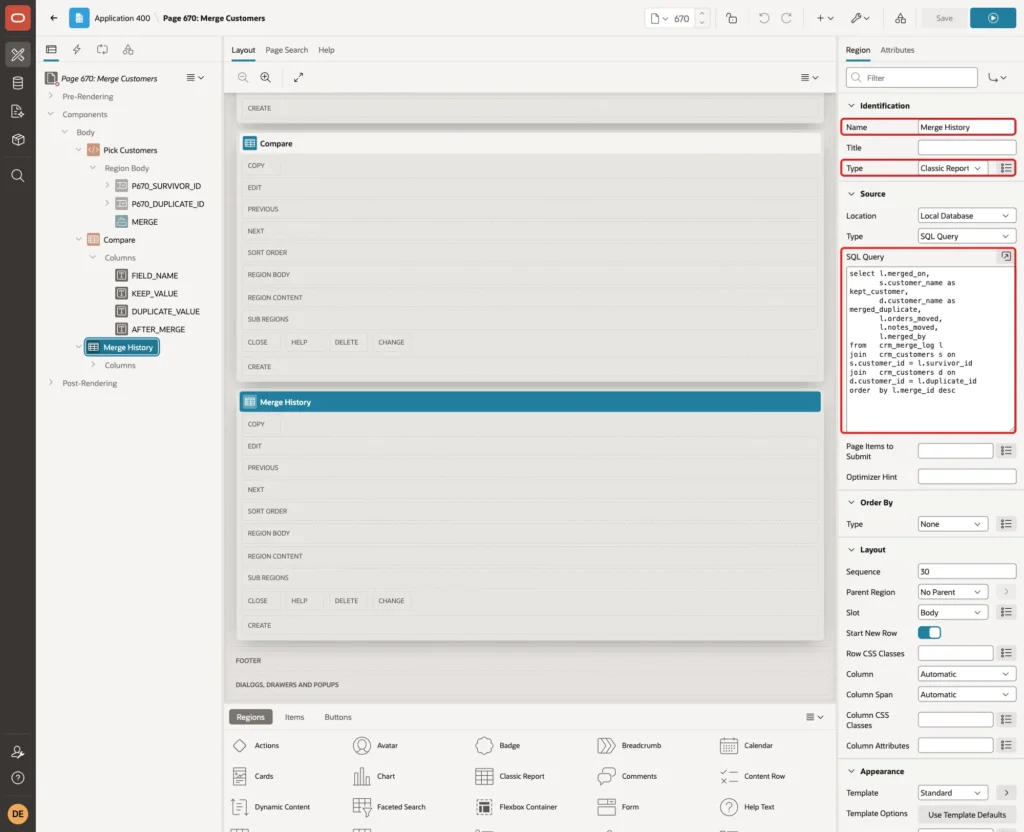Open the App Builder icon in sidebar
Image resolution: width=1024 pixels, height=832 pixels.
(18, 55)
